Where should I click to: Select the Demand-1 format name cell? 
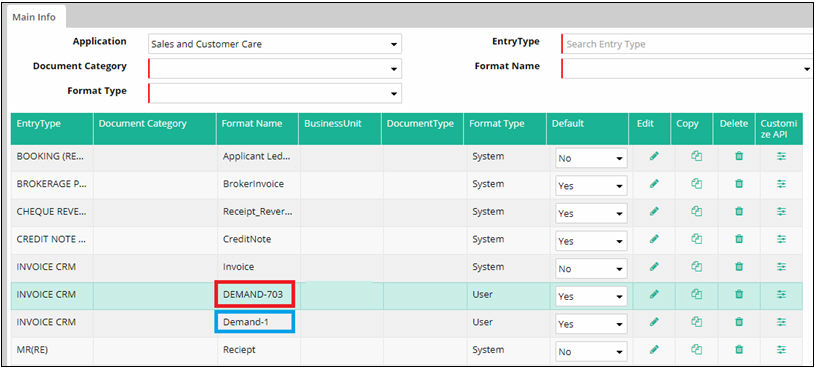pos(255,322)
